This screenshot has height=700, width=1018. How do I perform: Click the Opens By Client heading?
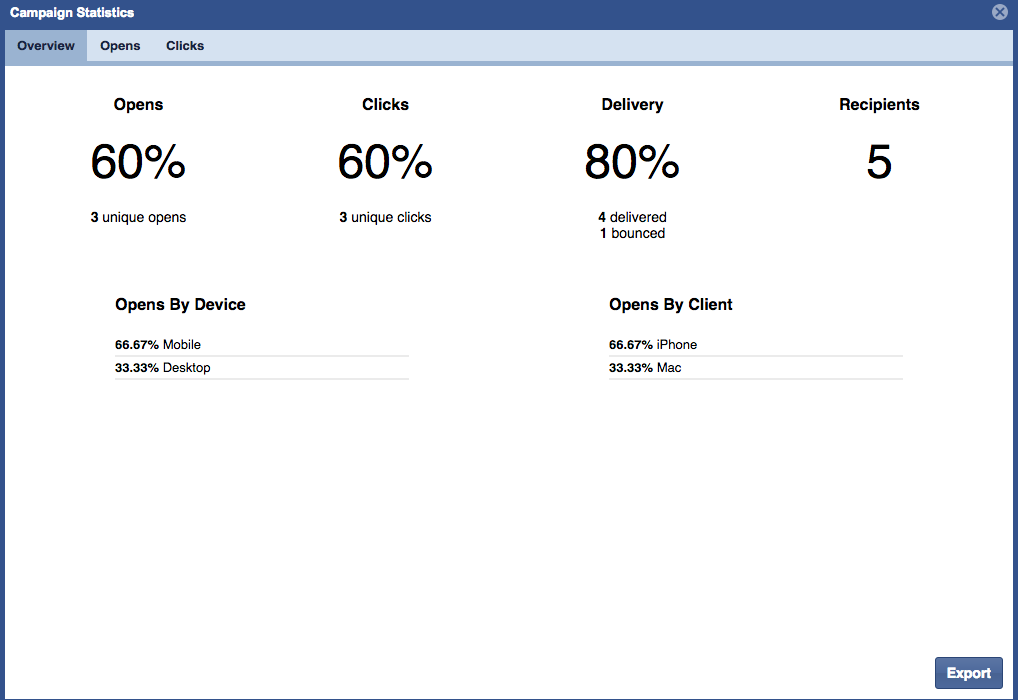coord(670,305)
